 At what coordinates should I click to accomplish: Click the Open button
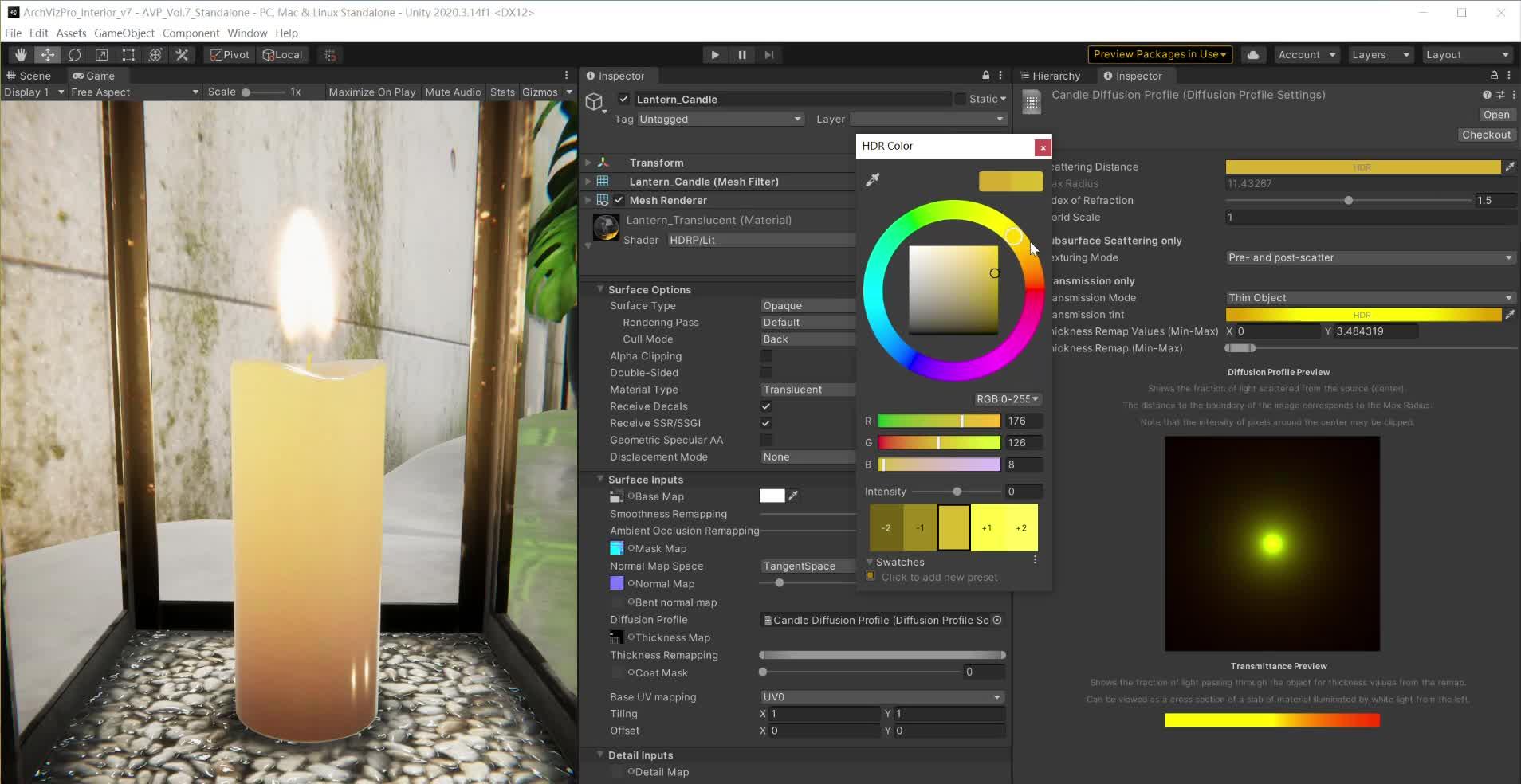[1495, 115]
